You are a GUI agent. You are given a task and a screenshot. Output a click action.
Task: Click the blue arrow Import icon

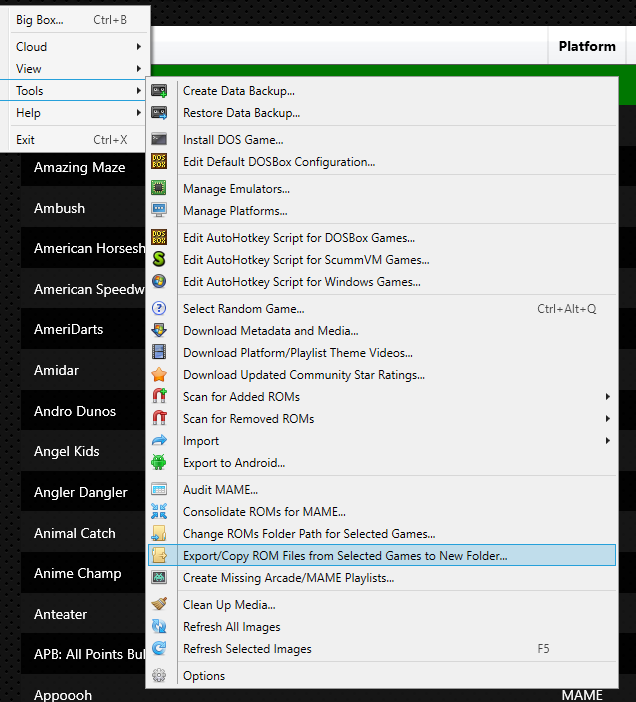coord(159,441)
